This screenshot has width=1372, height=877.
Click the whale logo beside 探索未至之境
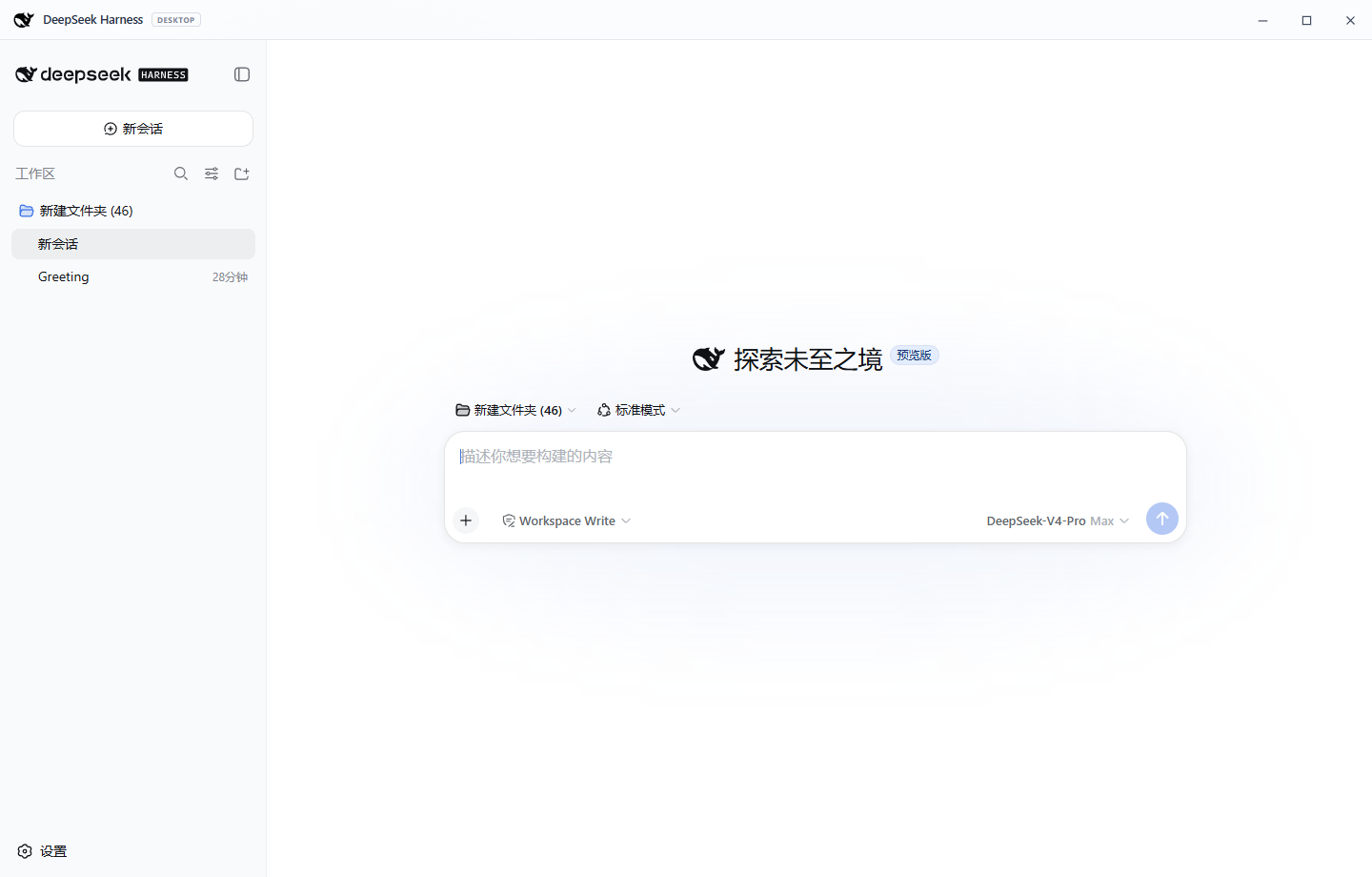[x=709, y=359]
